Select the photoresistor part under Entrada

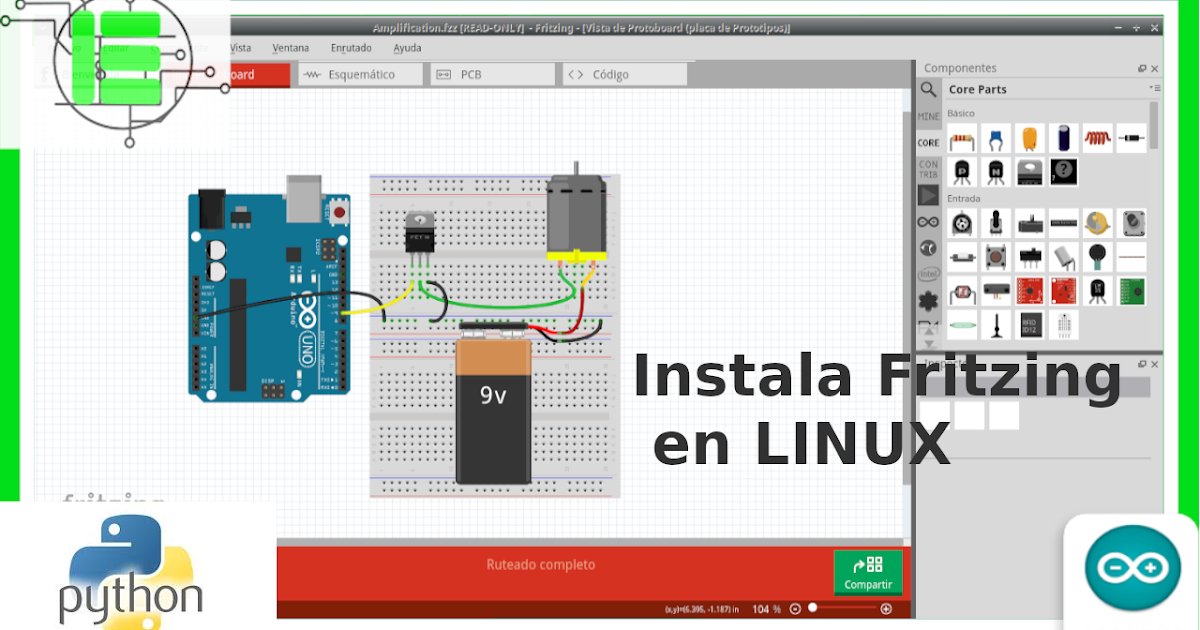pos(961,293)
